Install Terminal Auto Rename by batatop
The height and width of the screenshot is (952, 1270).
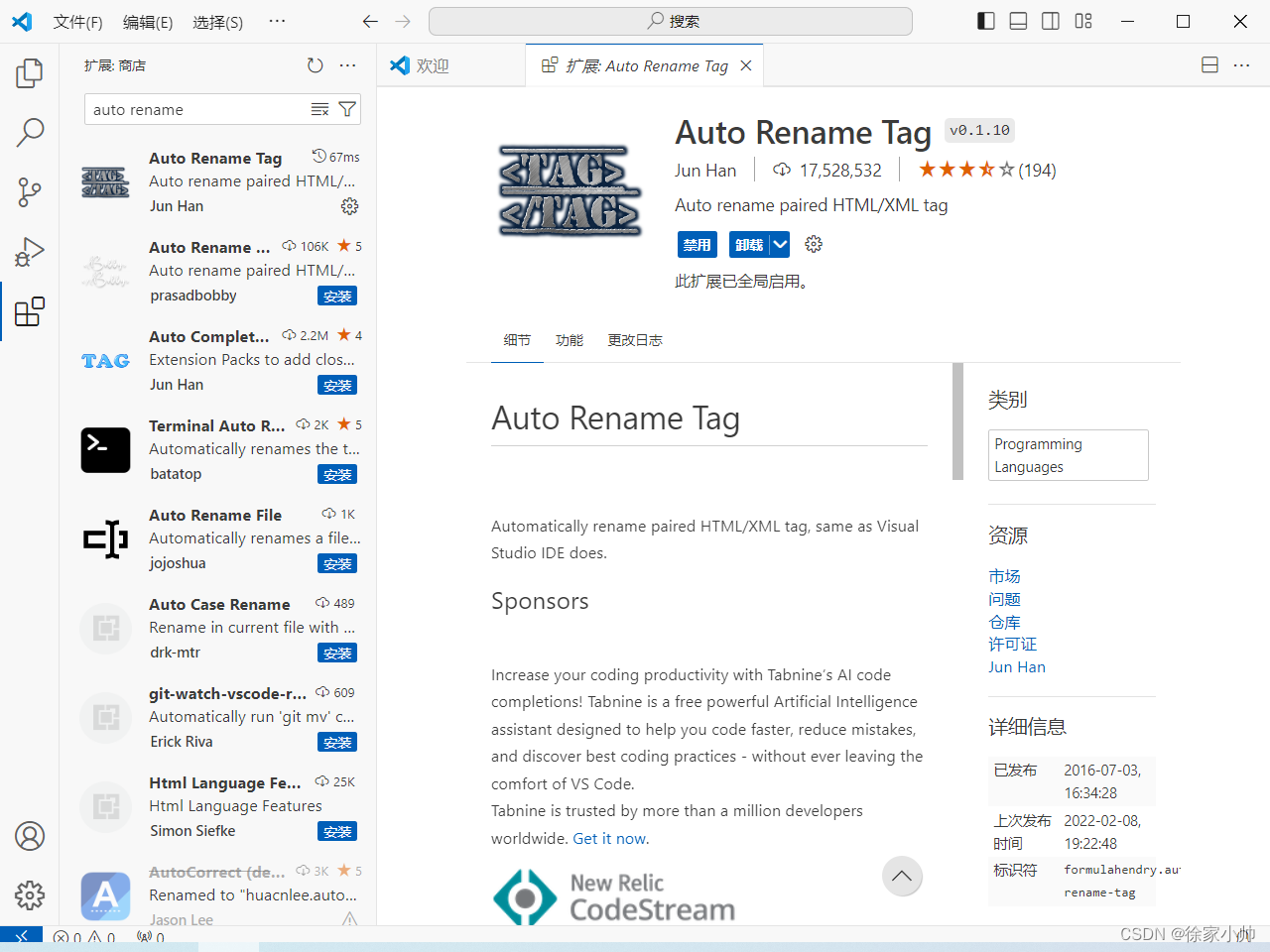pyautogui.click(x=337, y=474)
